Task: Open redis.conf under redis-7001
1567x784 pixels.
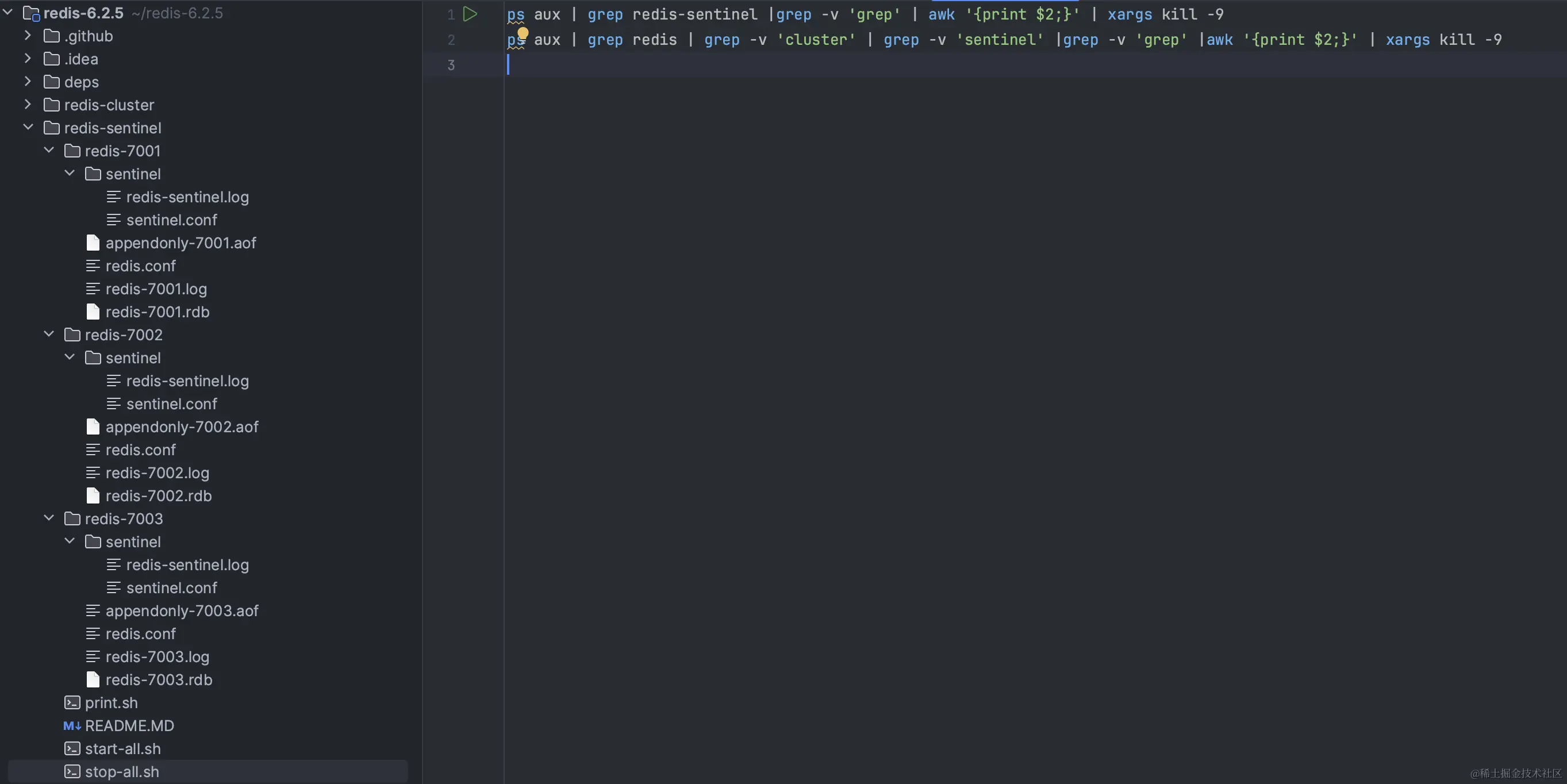Action: [x=140, y=266]
